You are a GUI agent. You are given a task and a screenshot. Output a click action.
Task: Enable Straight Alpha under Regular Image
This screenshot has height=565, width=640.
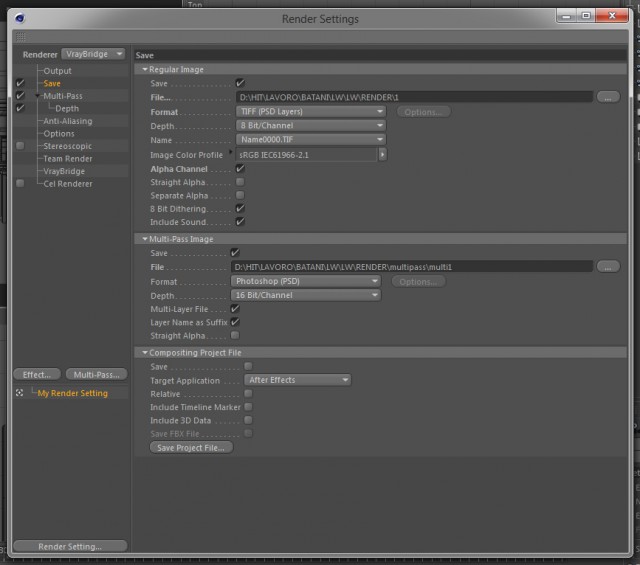pos(240,182)
